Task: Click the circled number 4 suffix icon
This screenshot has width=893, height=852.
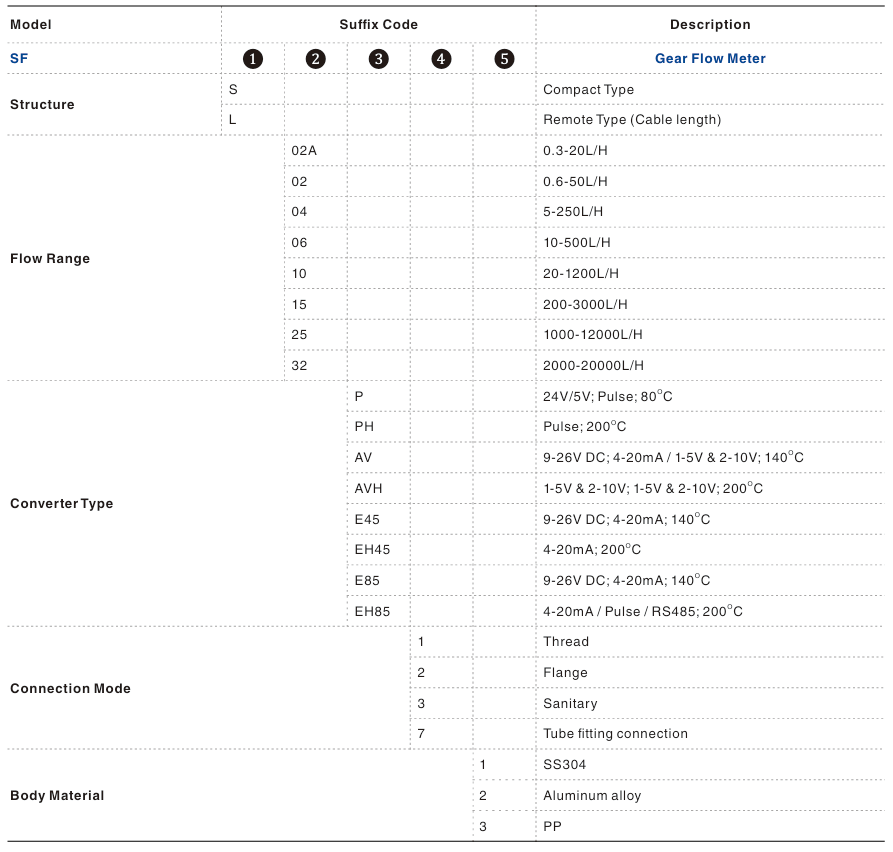Action: click(441, 59)
